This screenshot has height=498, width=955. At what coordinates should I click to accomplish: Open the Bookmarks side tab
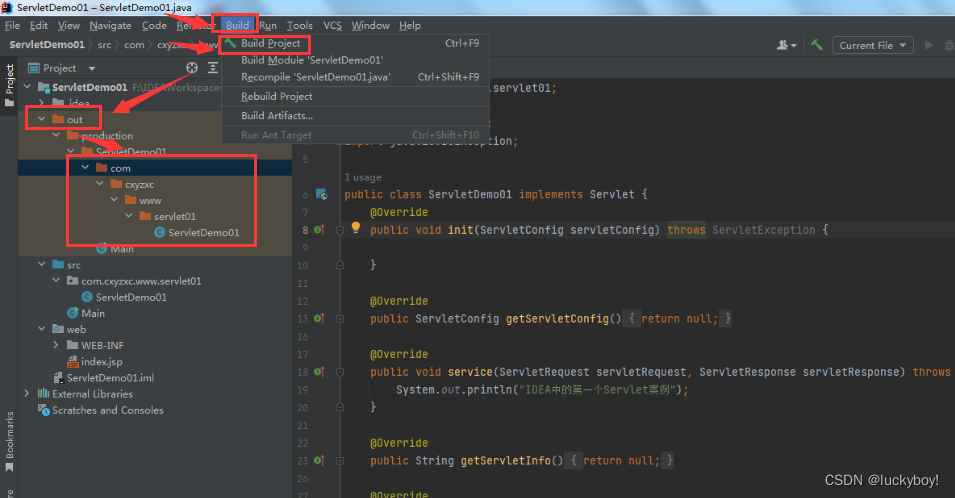coord(9,441)
